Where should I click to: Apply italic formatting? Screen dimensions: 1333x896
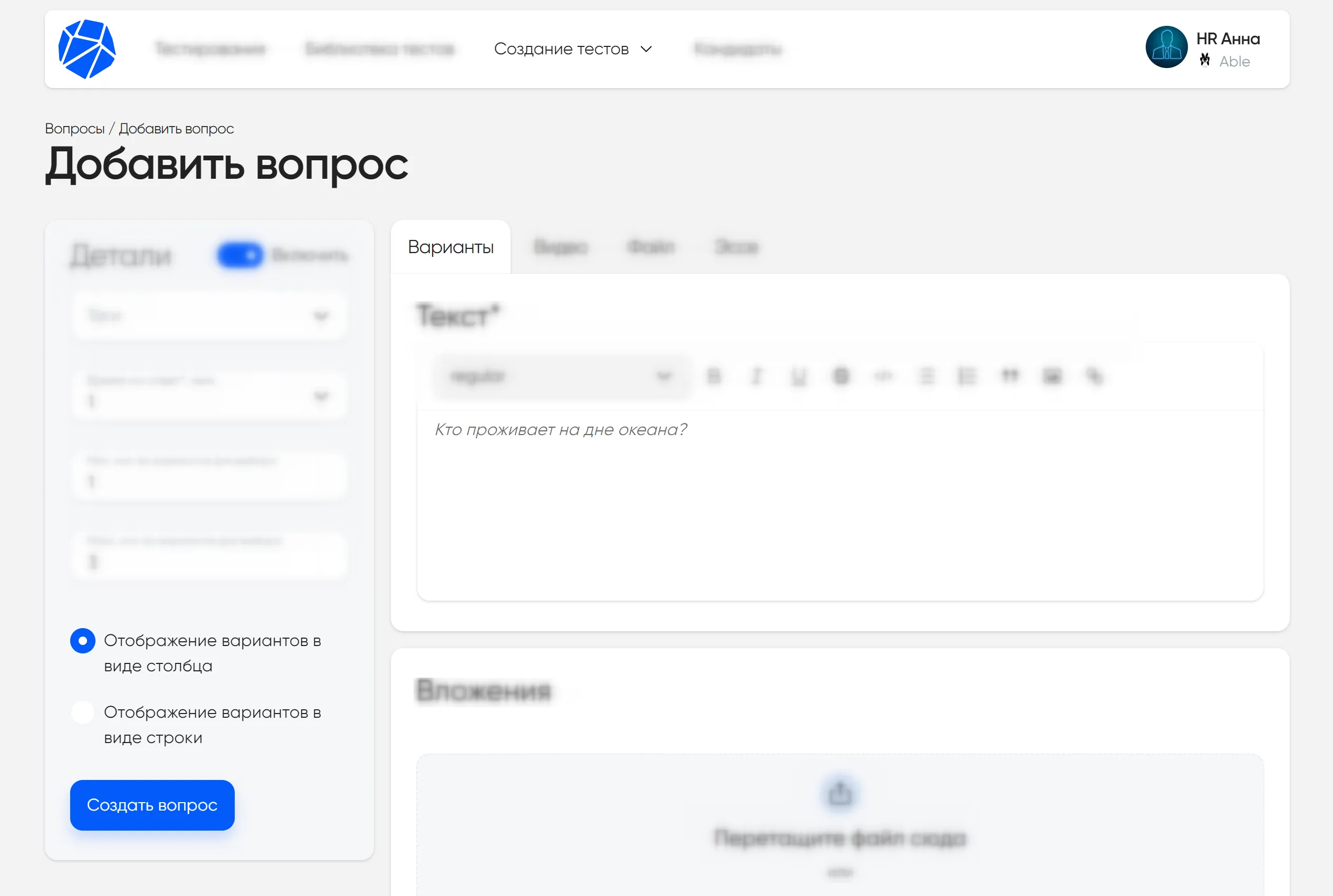click(756, 376)
